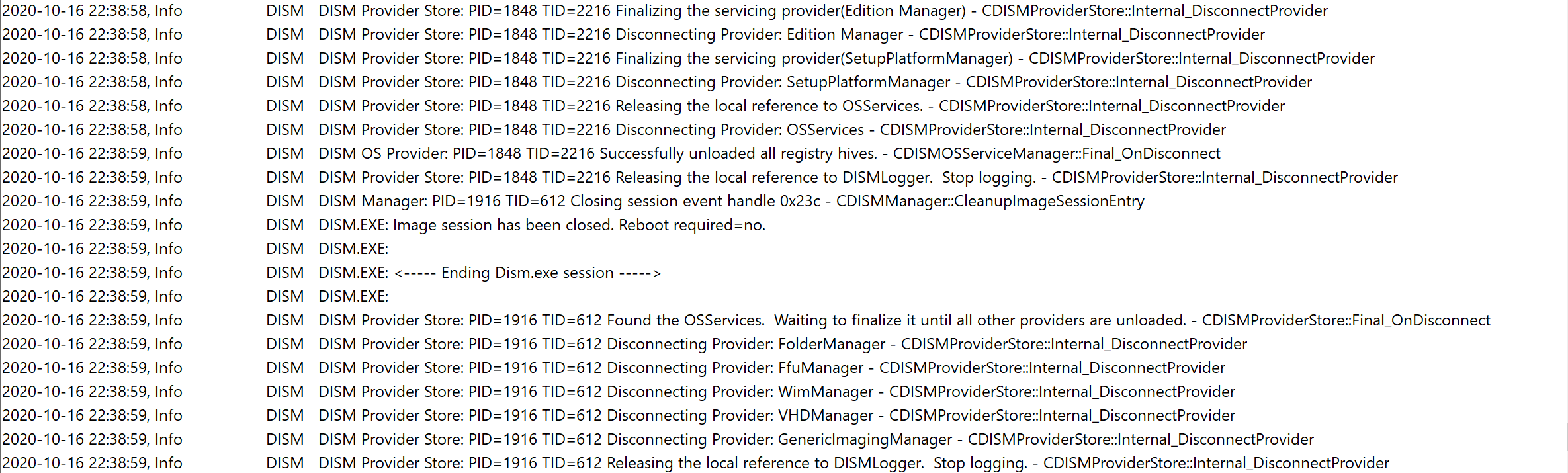Viewport: 1568px width, 473px height.
Task: Click 'Found the OSServices' log message
Action: 685,320
